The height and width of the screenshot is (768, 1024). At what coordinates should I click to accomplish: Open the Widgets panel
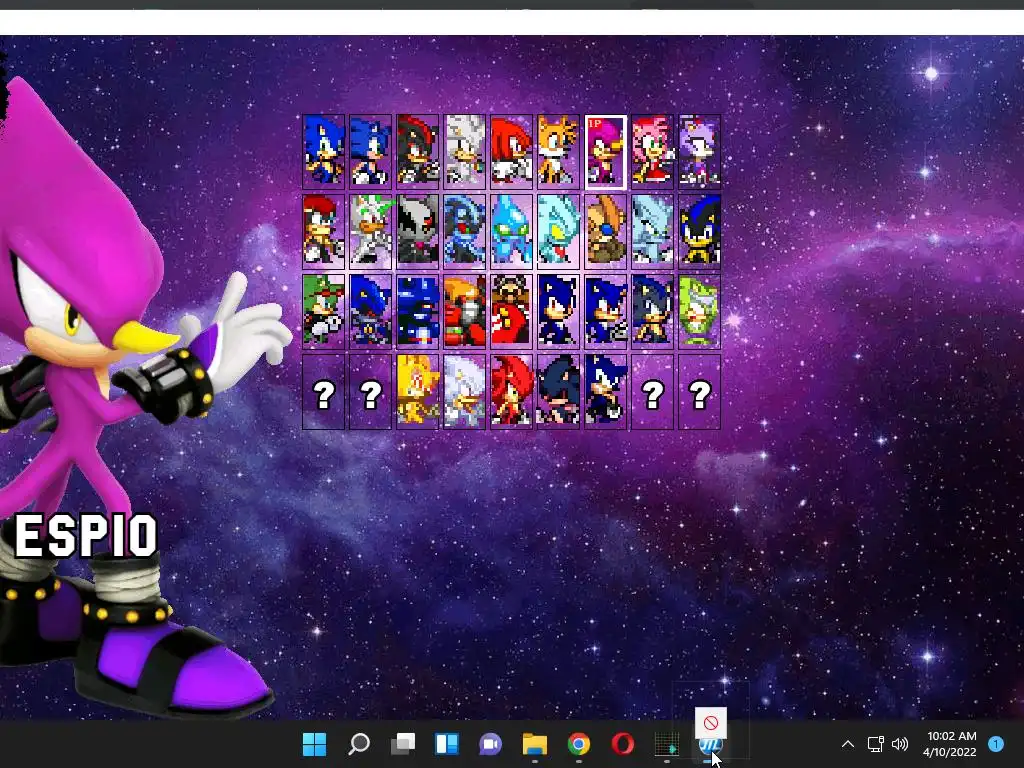coord(447,744)
